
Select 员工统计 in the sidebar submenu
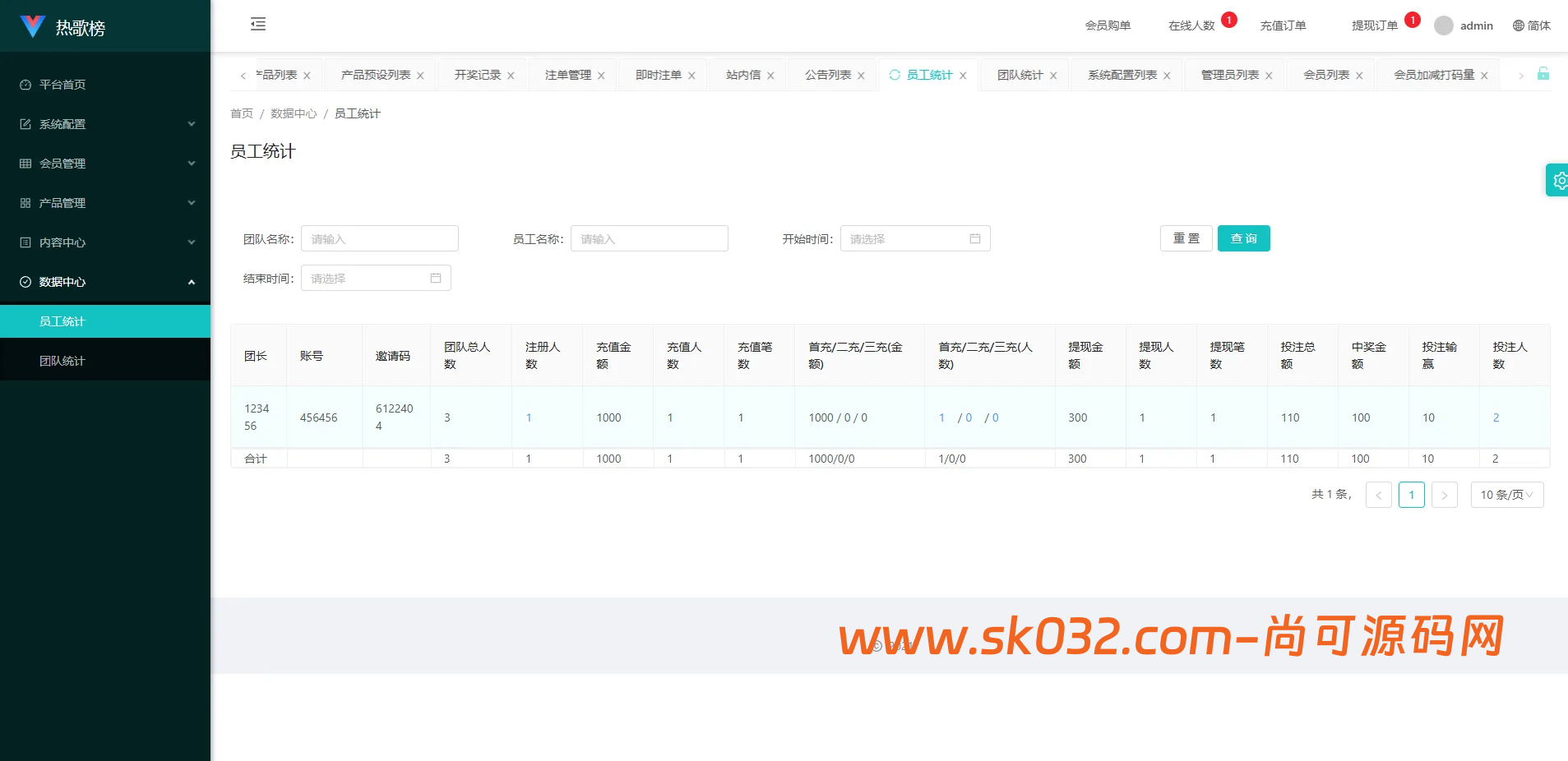[105, 321]
